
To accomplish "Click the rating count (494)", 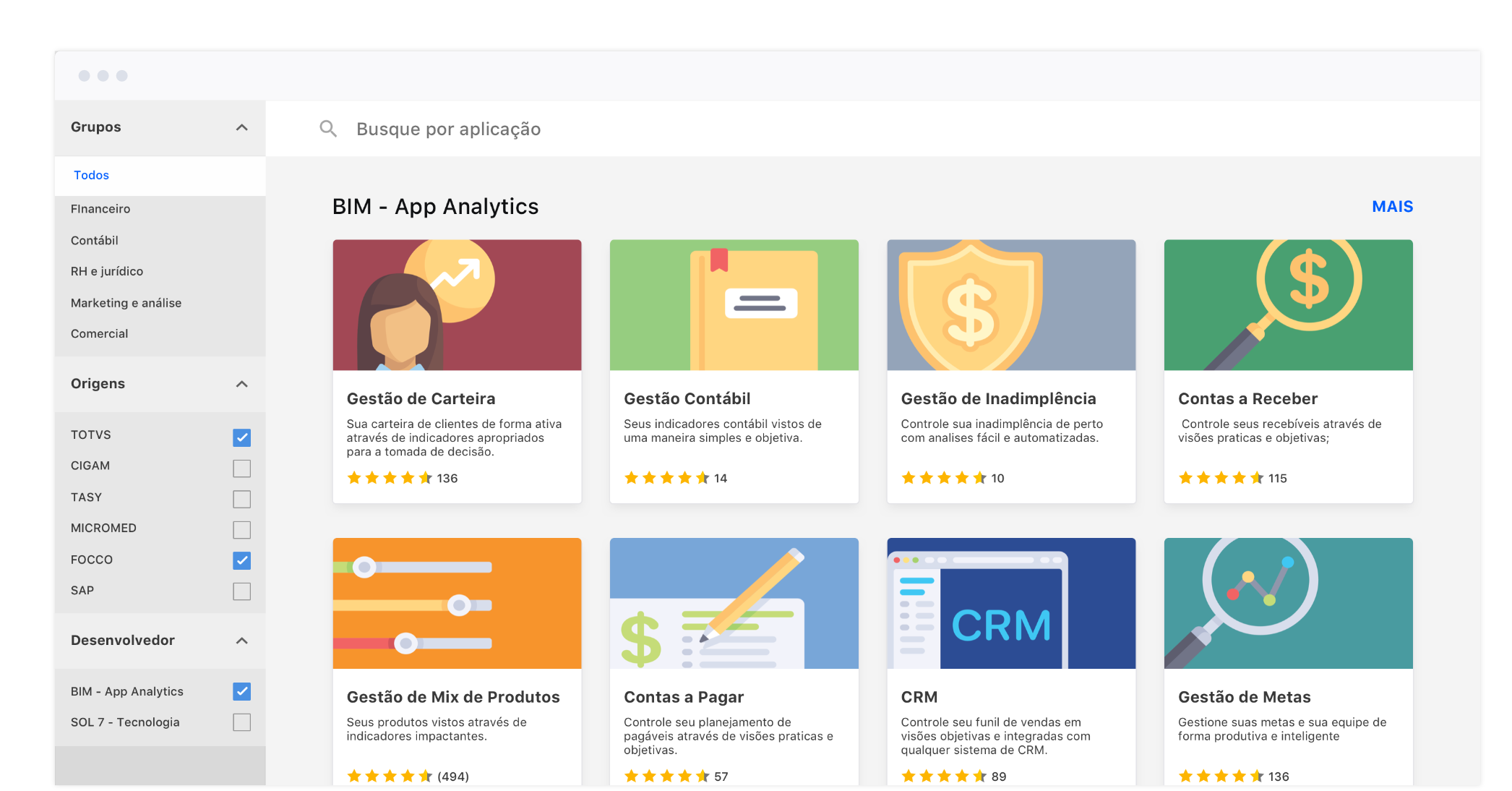I will [453, 777].
